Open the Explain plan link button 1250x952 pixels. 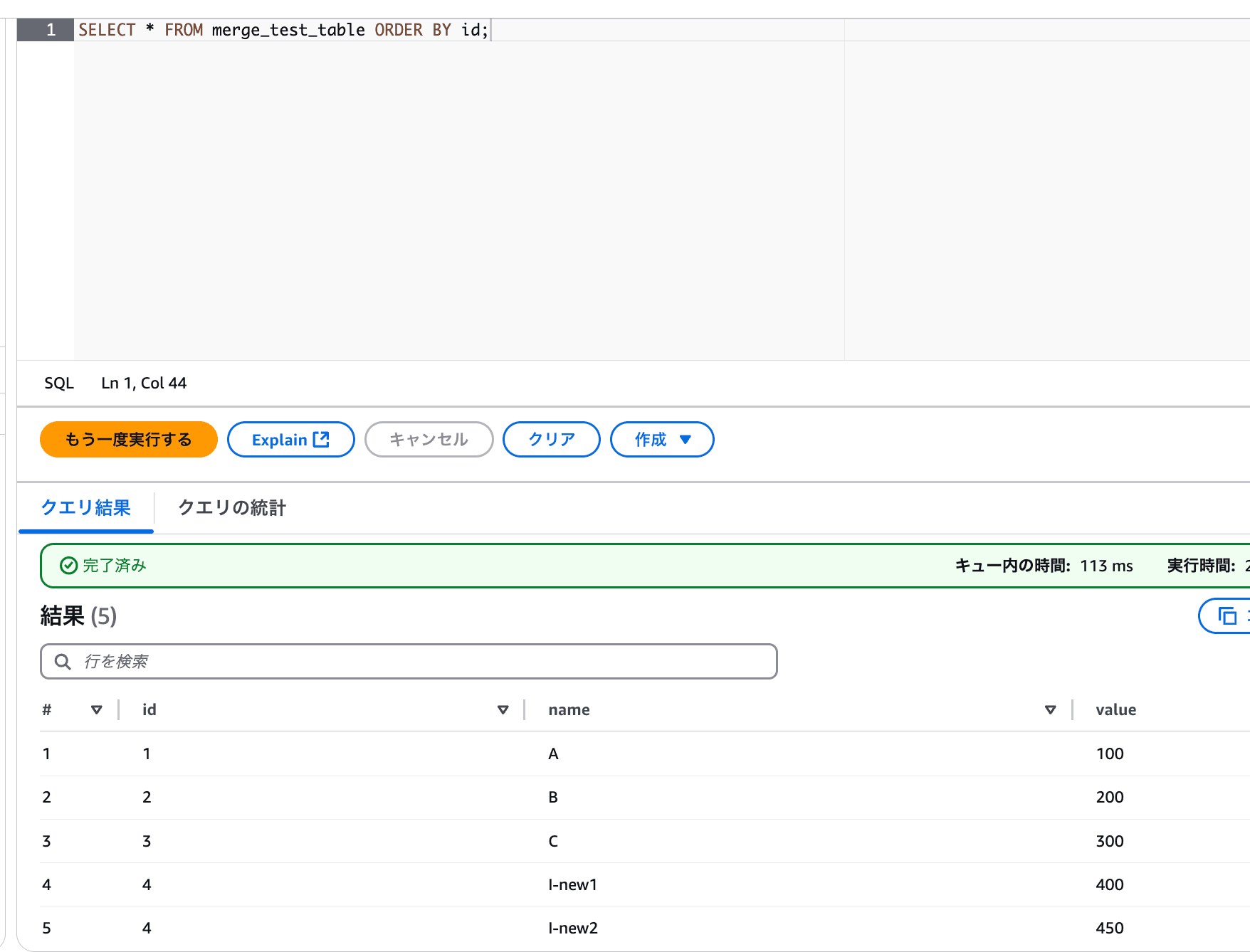(290, 439)
